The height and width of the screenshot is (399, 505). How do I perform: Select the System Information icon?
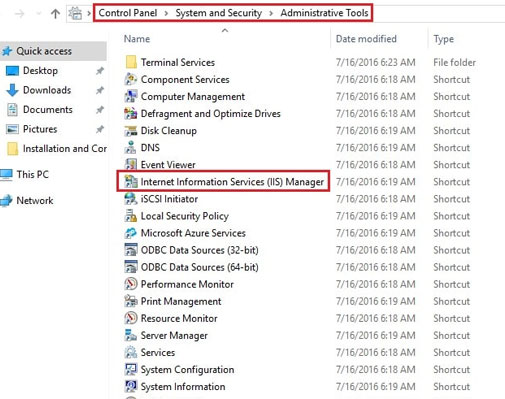click(x=131, y=386)
